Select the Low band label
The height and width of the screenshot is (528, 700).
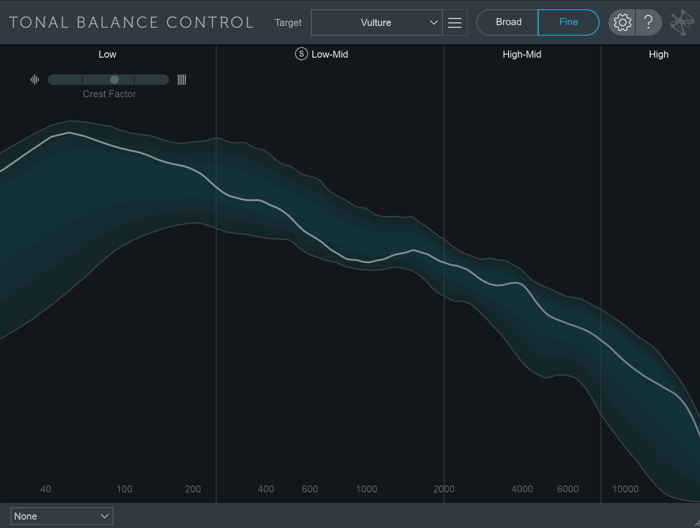107,54
